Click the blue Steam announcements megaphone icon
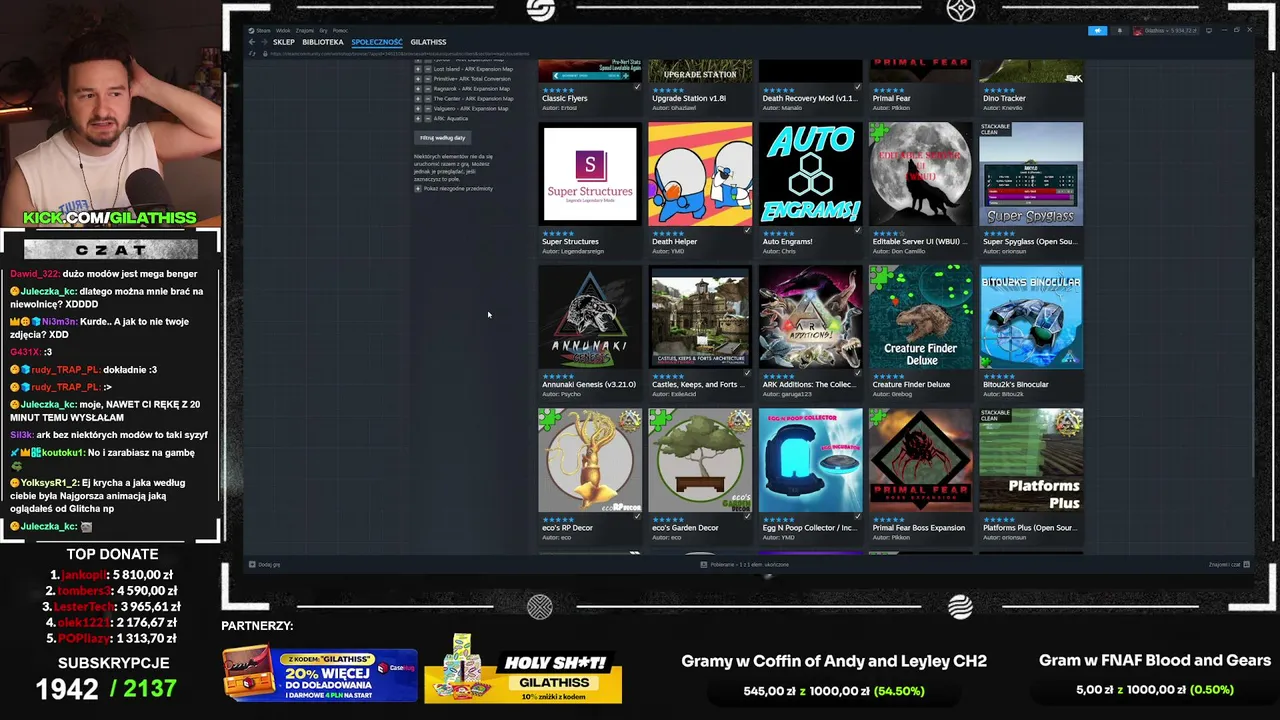Screen dimensions: 1280x720 tap(1097, 31)
